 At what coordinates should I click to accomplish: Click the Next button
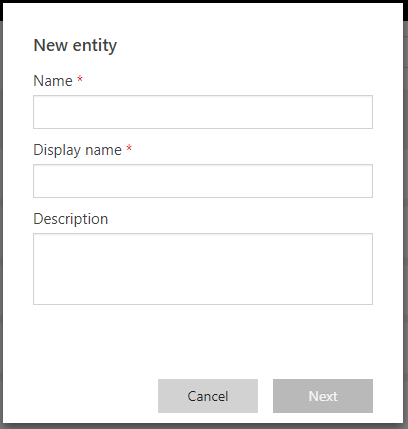click(x=323, y=396)
